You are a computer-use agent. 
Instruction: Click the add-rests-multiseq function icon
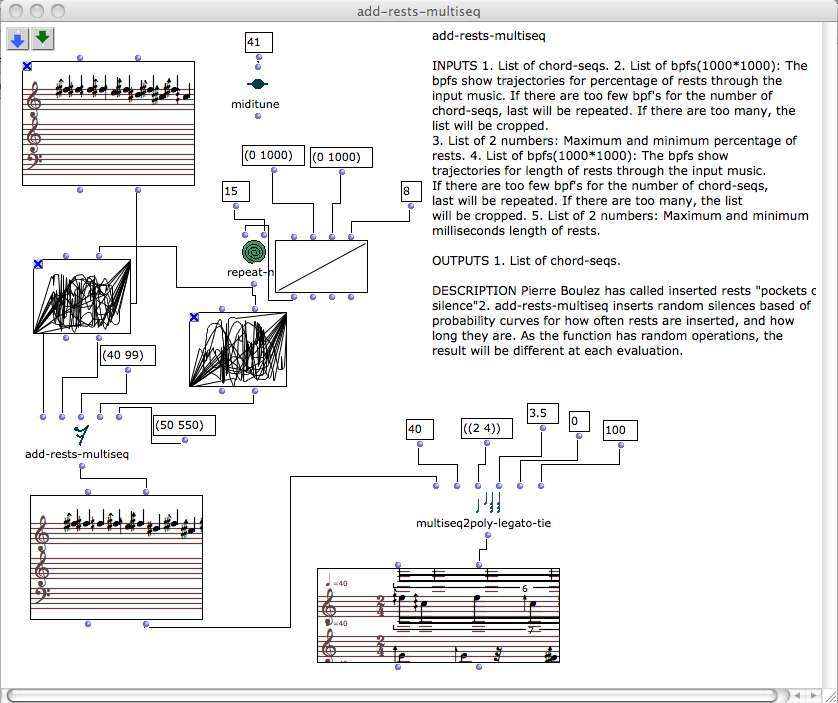point(82,434)
